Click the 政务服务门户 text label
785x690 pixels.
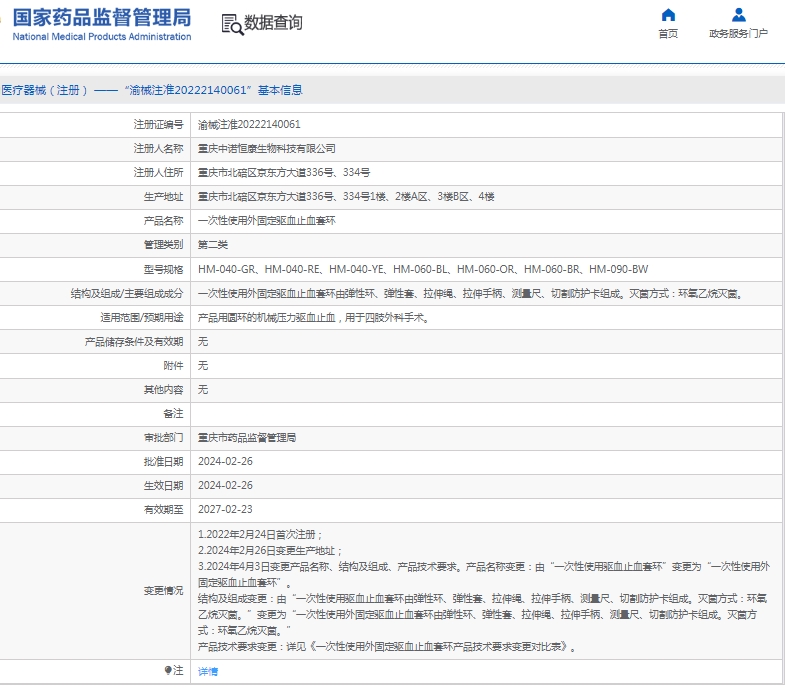[738, 34]
